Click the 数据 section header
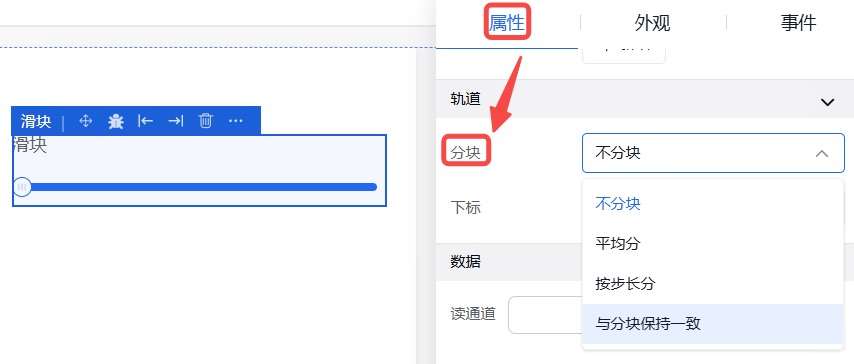 click(x=645, y=262)
